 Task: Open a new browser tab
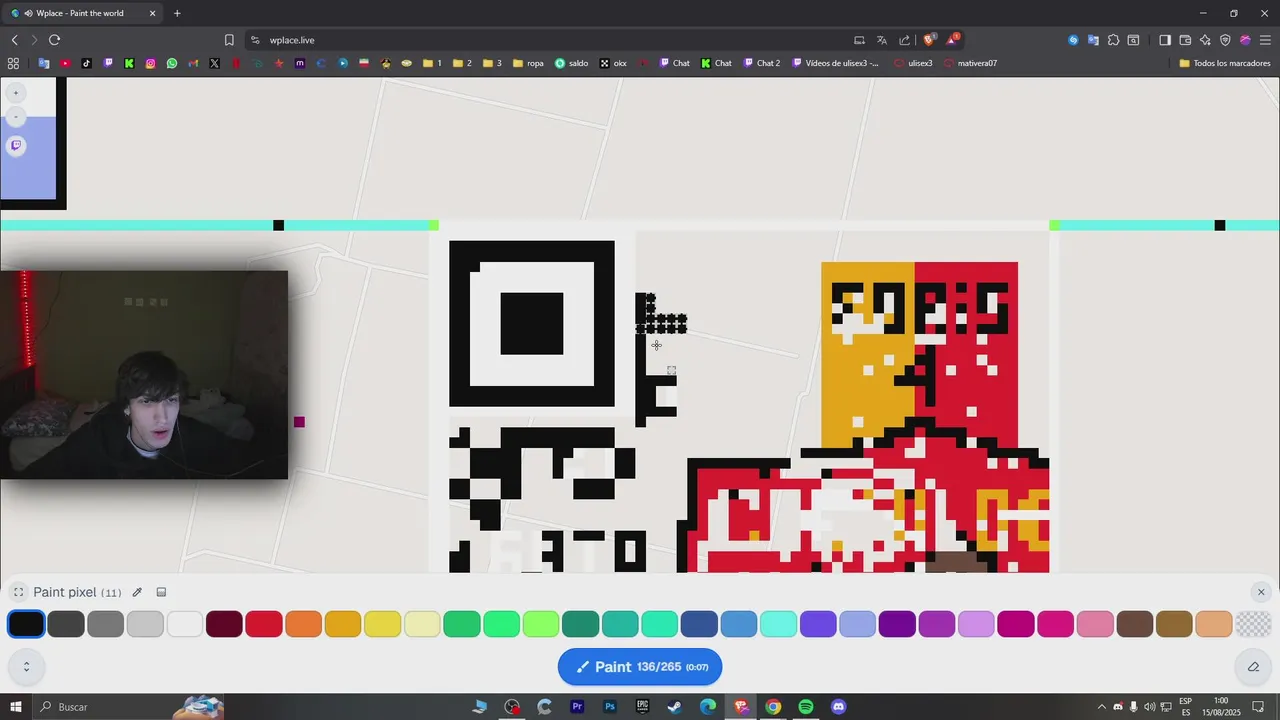[x=177, y=13]
